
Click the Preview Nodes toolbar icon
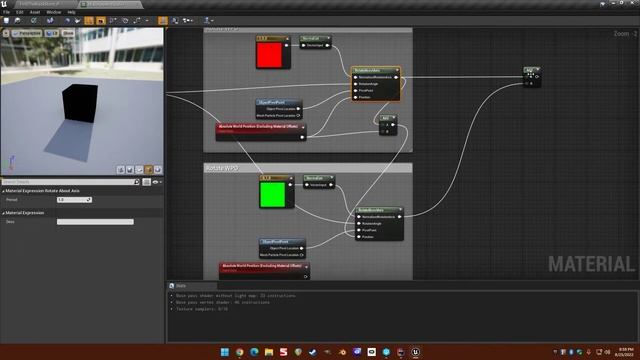188,20
